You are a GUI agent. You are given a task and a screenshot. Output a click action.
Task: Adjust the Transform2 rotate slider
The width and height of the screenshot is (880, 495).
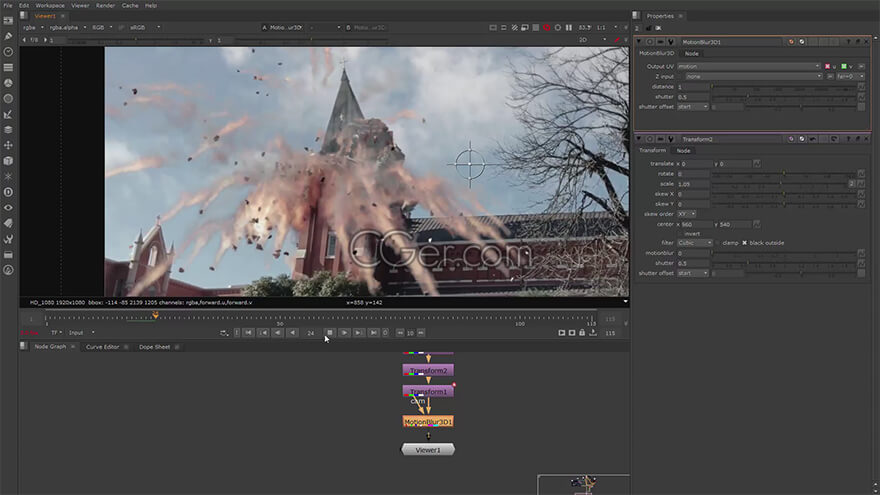tap(783, 174)
